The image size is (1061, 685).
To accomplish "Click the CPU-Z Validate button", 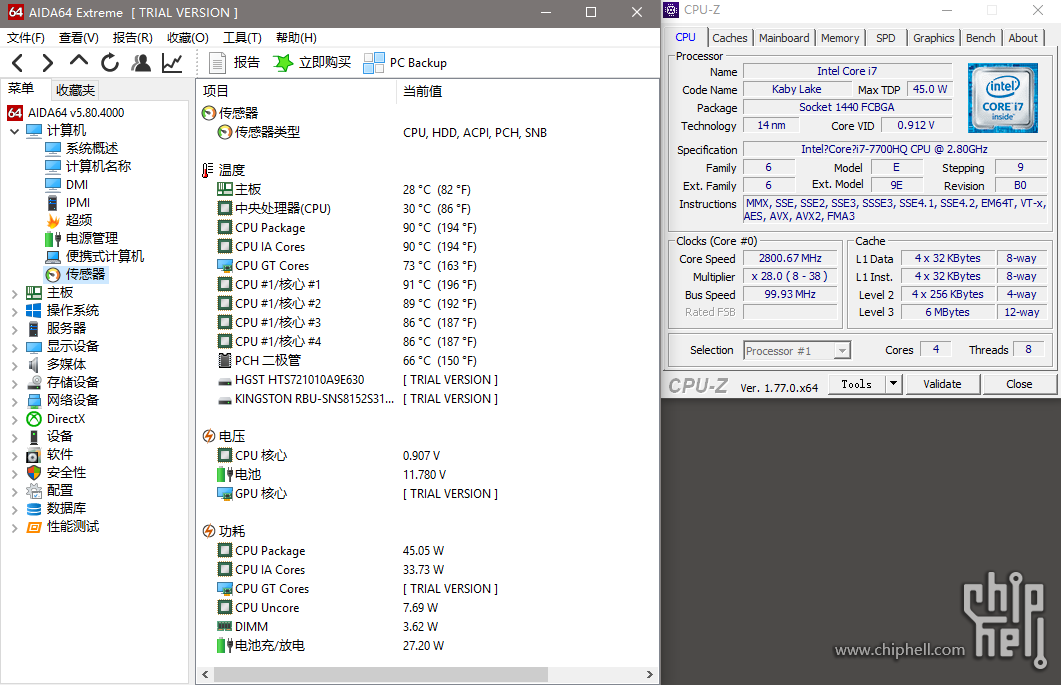I will (942, 384).
